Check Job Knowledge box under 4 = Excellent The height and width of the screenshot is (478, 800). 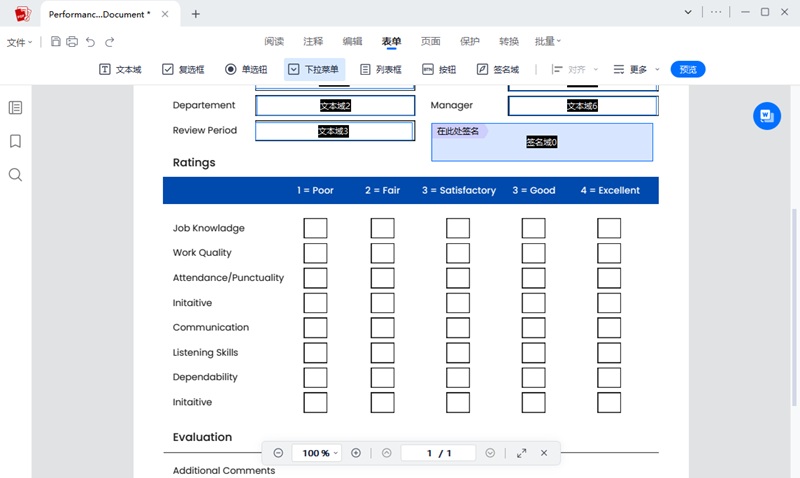point(609,228)
